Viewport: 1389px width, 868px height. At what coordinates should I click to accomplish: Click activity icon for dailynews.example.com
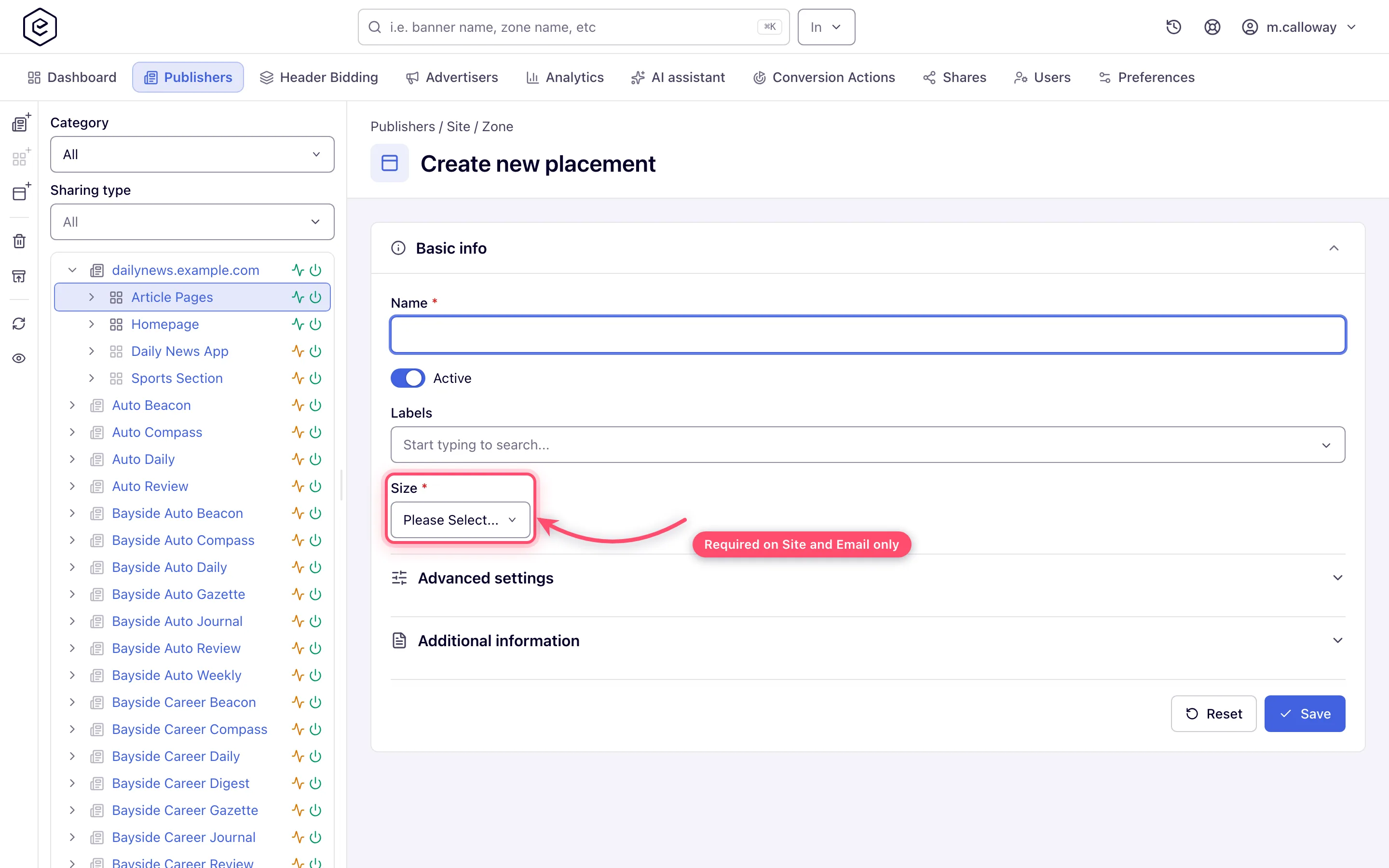coord(297,271)
